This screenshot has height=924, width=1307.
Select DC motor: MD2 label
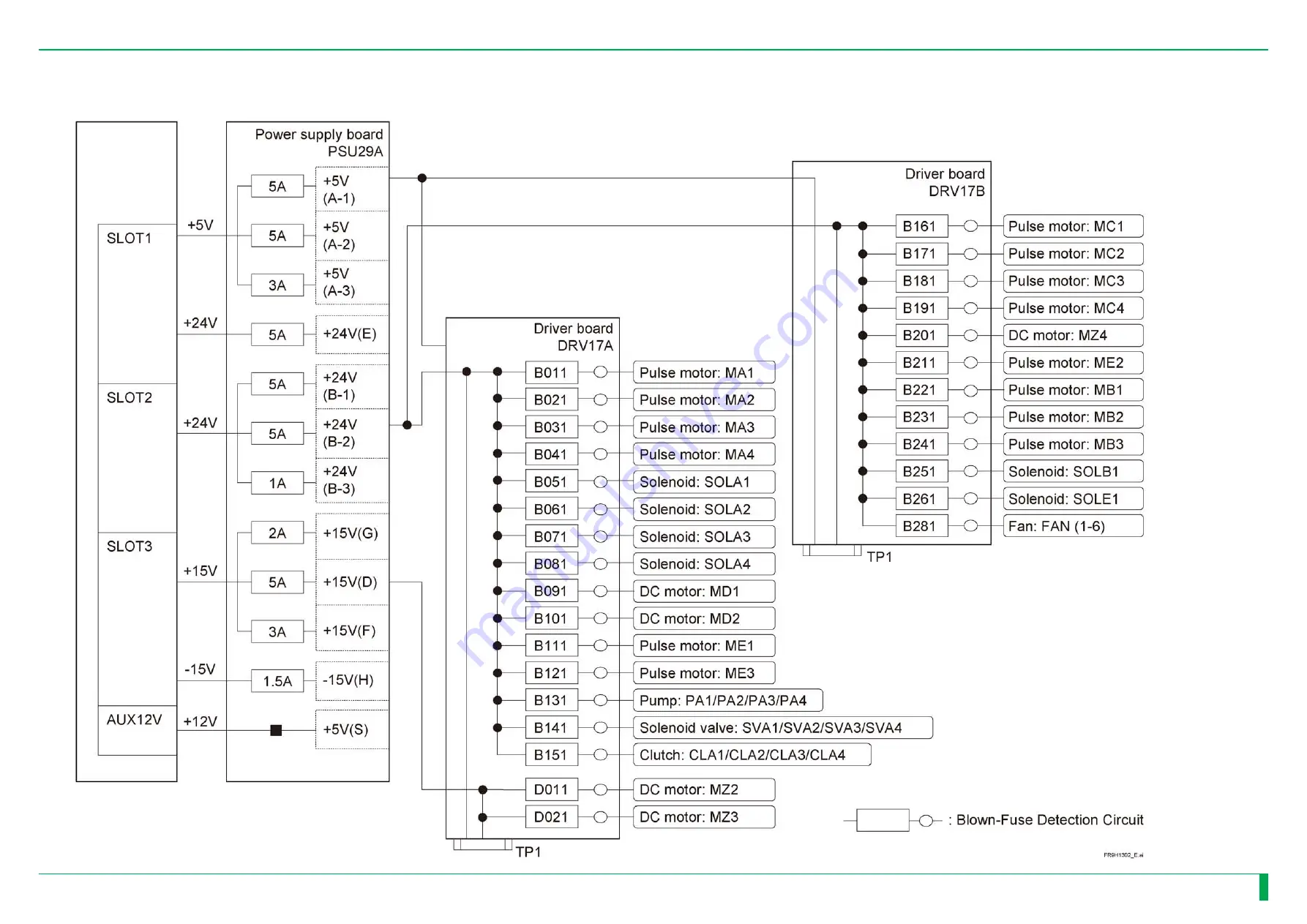(689, 619)
